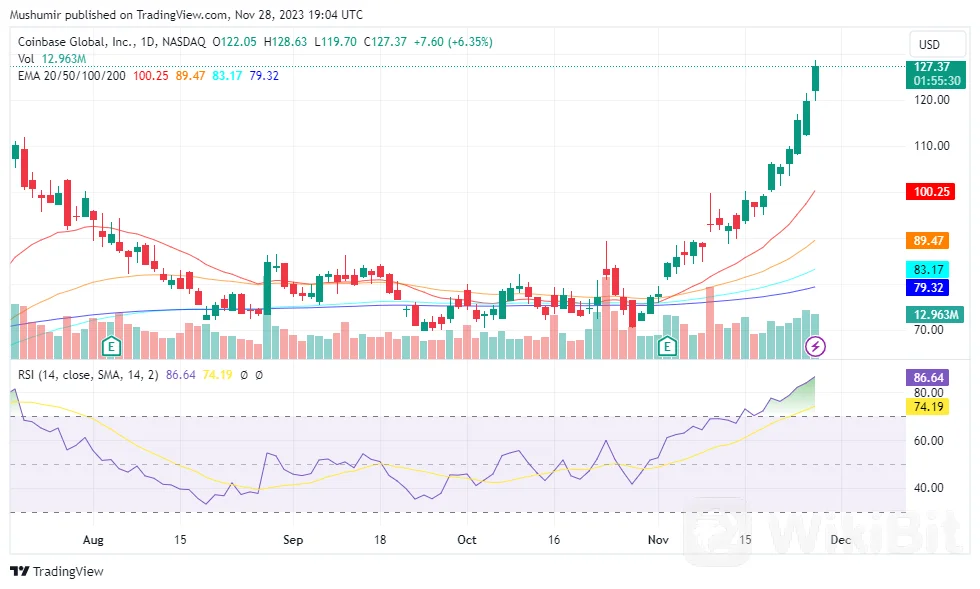Click the RSI (14, close, SMA, 14, 2) legend
The image size is (980, 589).
89,375
